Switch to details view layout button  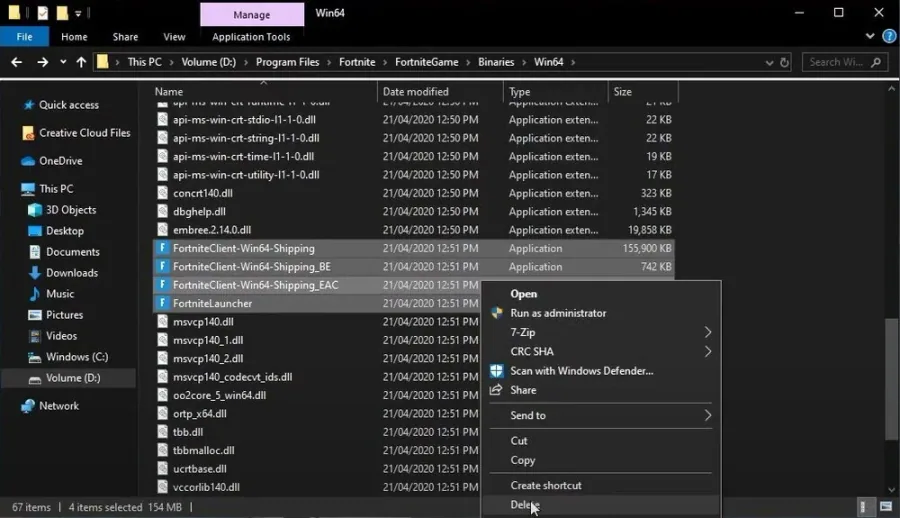864,507
